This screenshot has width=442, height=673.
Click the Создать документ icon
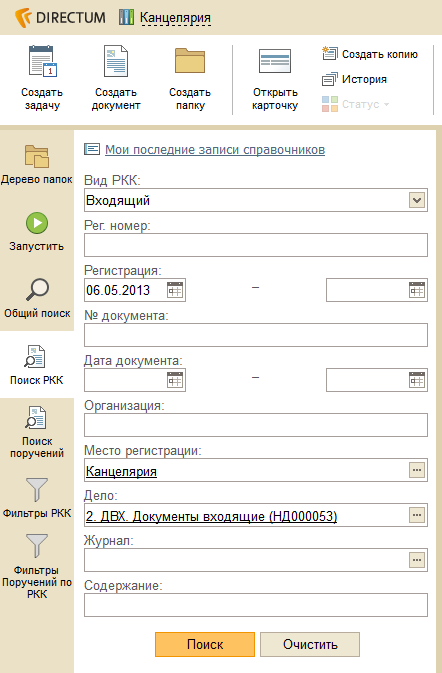[116, 61]
